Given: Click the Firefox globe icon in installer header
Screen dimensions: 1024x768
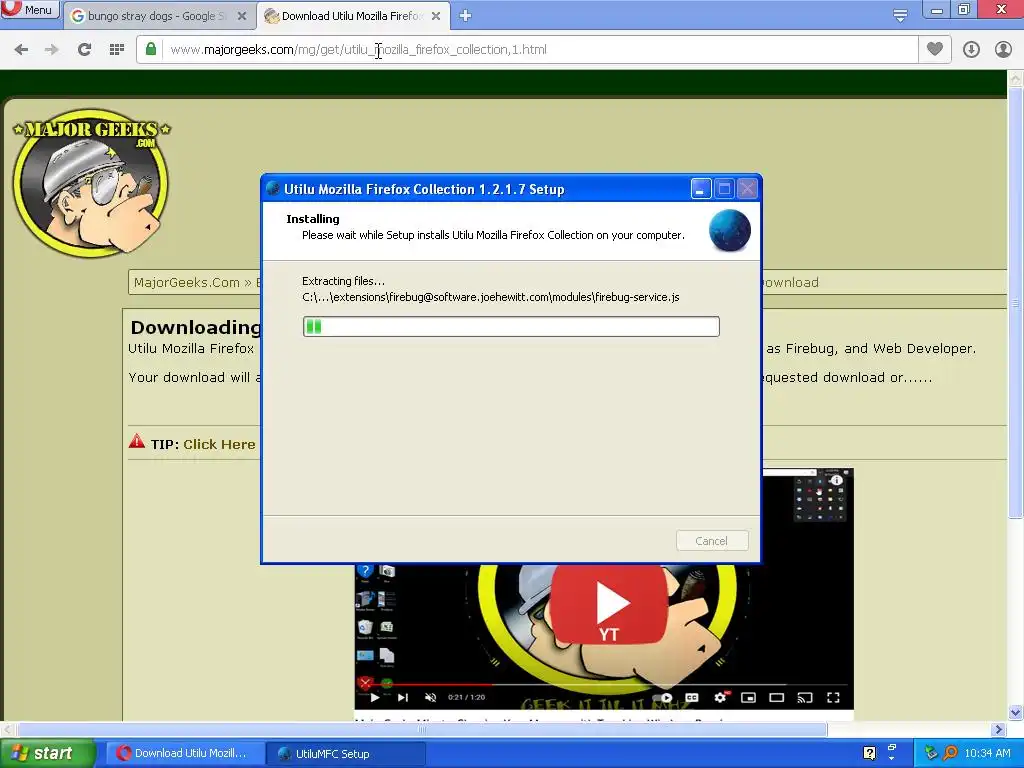Looking at the screenshot, I should [729, 231].
